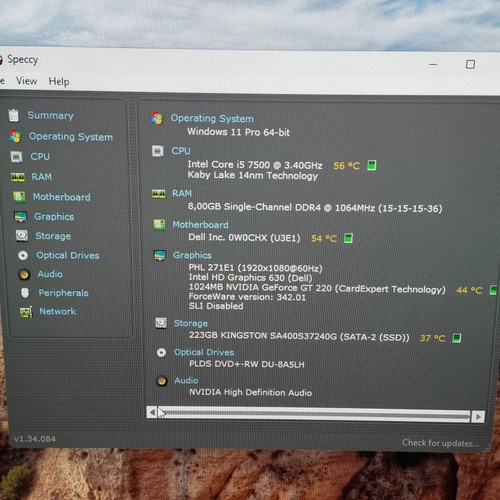Image resolution: width=500 pixels, height=500 pixels.
Task: Click the 37 °C storage temperature value
Action: tap(433, 338)
